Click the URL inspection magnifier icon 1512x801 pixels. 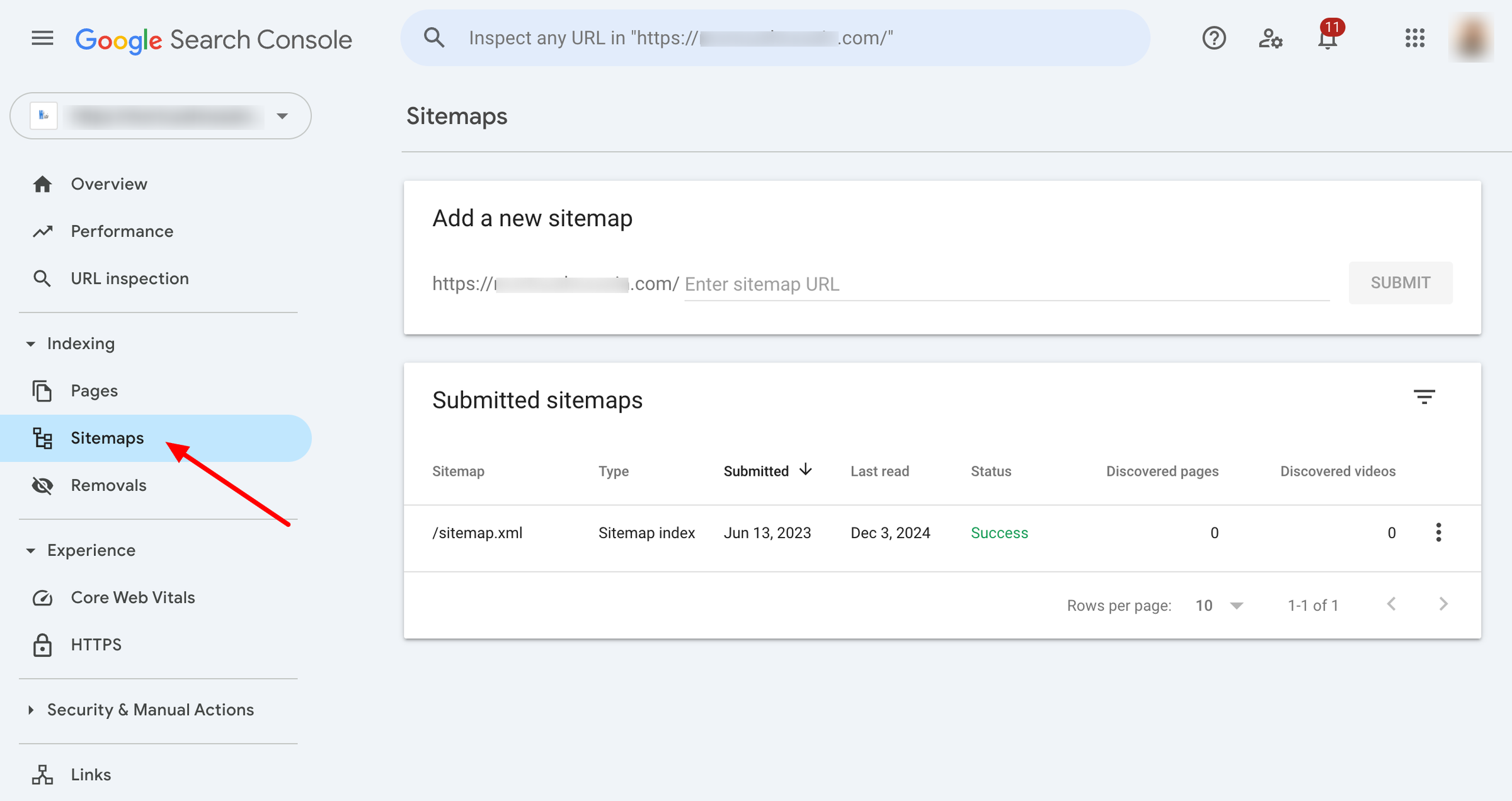42,279
